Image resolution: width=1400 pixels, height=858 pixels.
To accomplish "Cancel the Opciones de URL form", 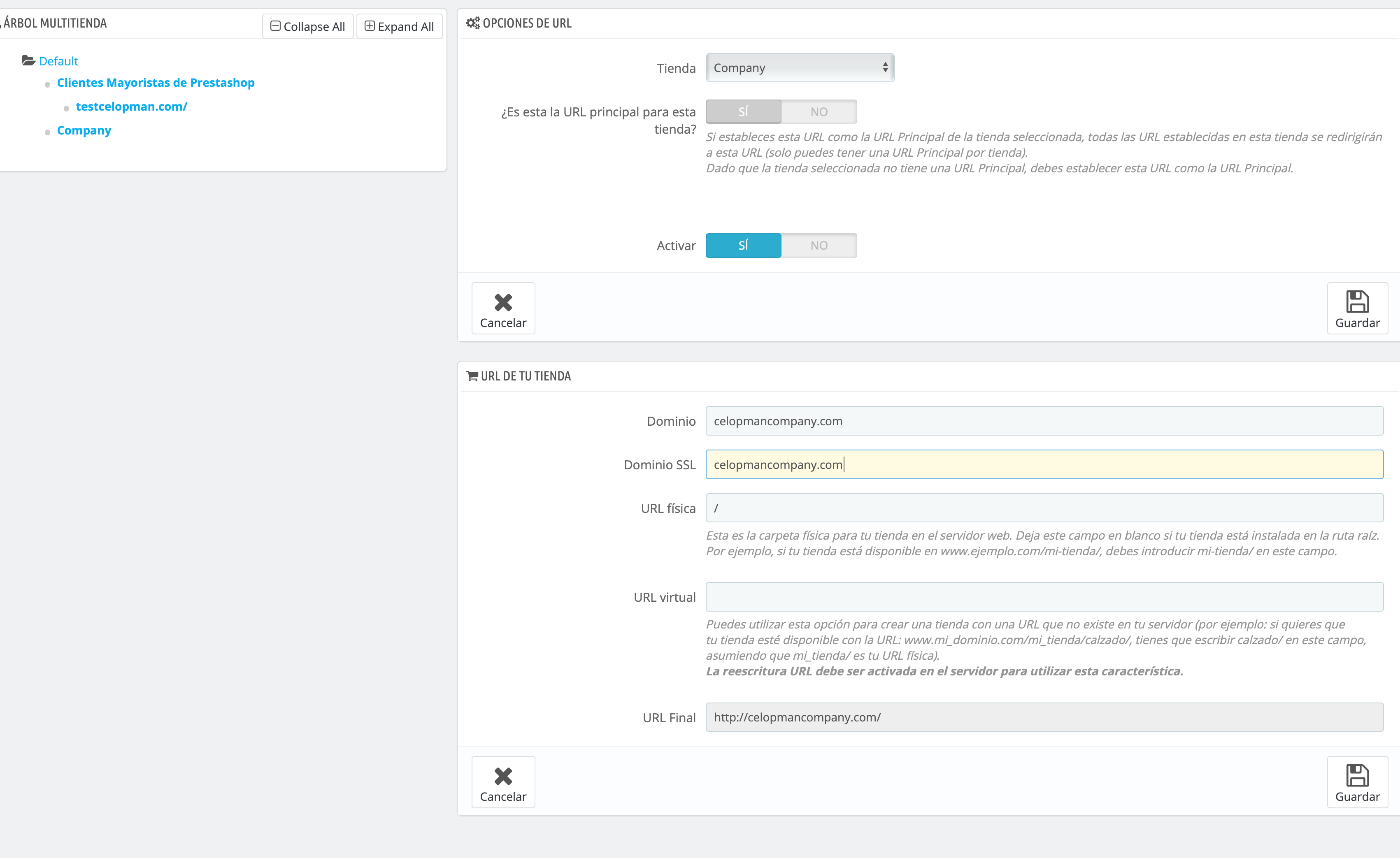I will coord(503,308).
